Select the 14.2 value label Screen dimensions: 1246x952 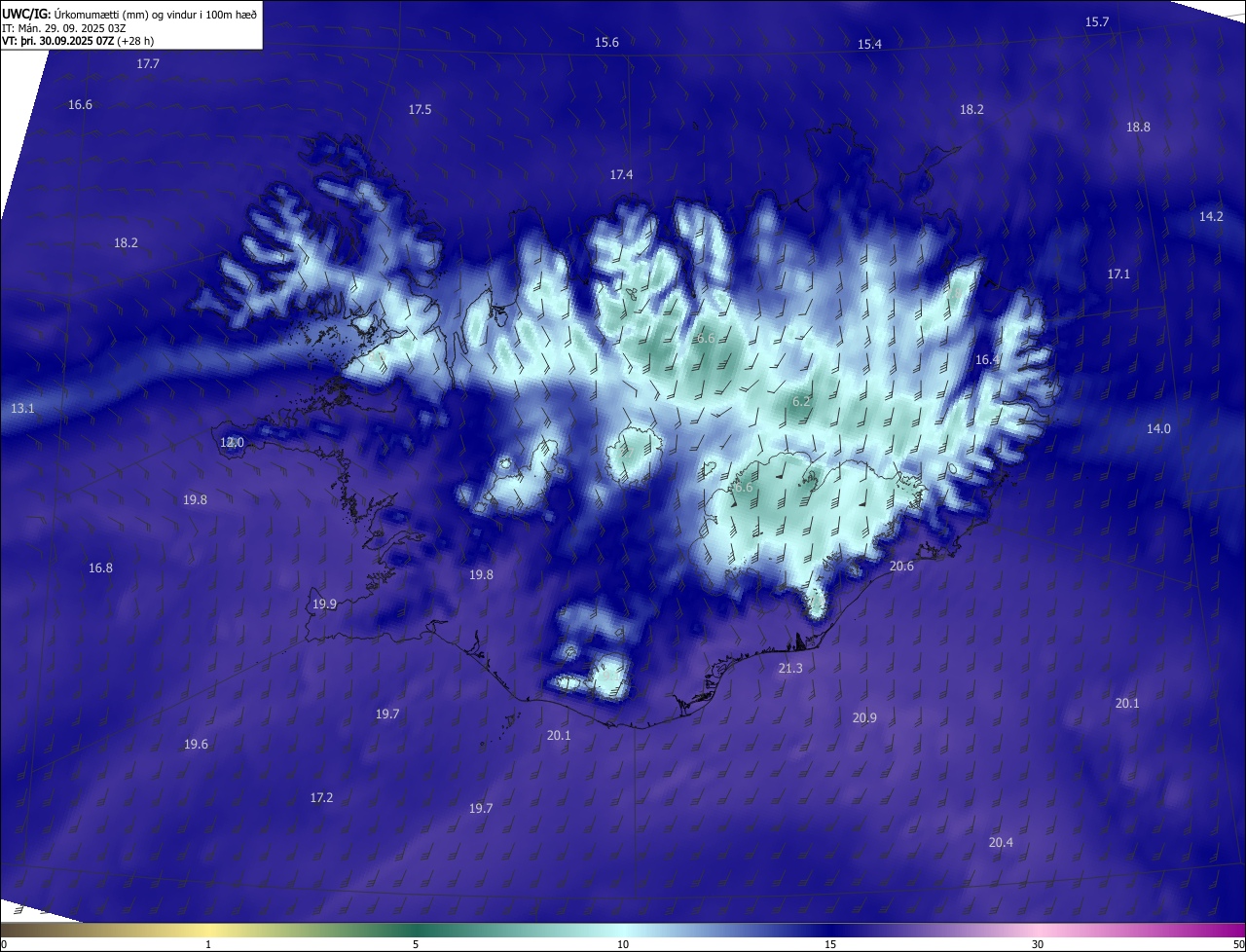[x=1211, y=217]
